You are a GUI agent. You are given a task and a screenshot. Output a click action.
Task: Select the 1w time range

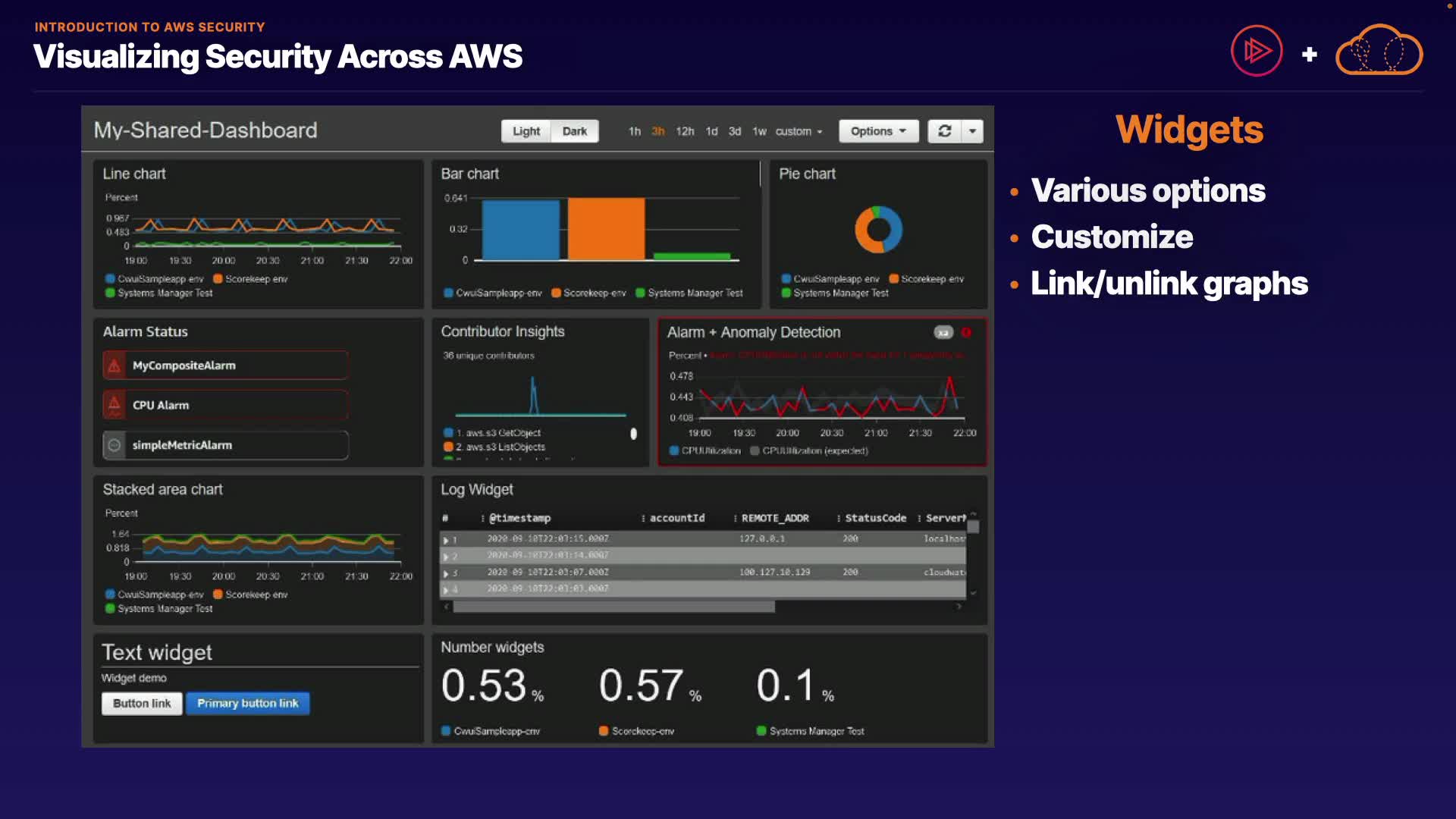point(759,131)
